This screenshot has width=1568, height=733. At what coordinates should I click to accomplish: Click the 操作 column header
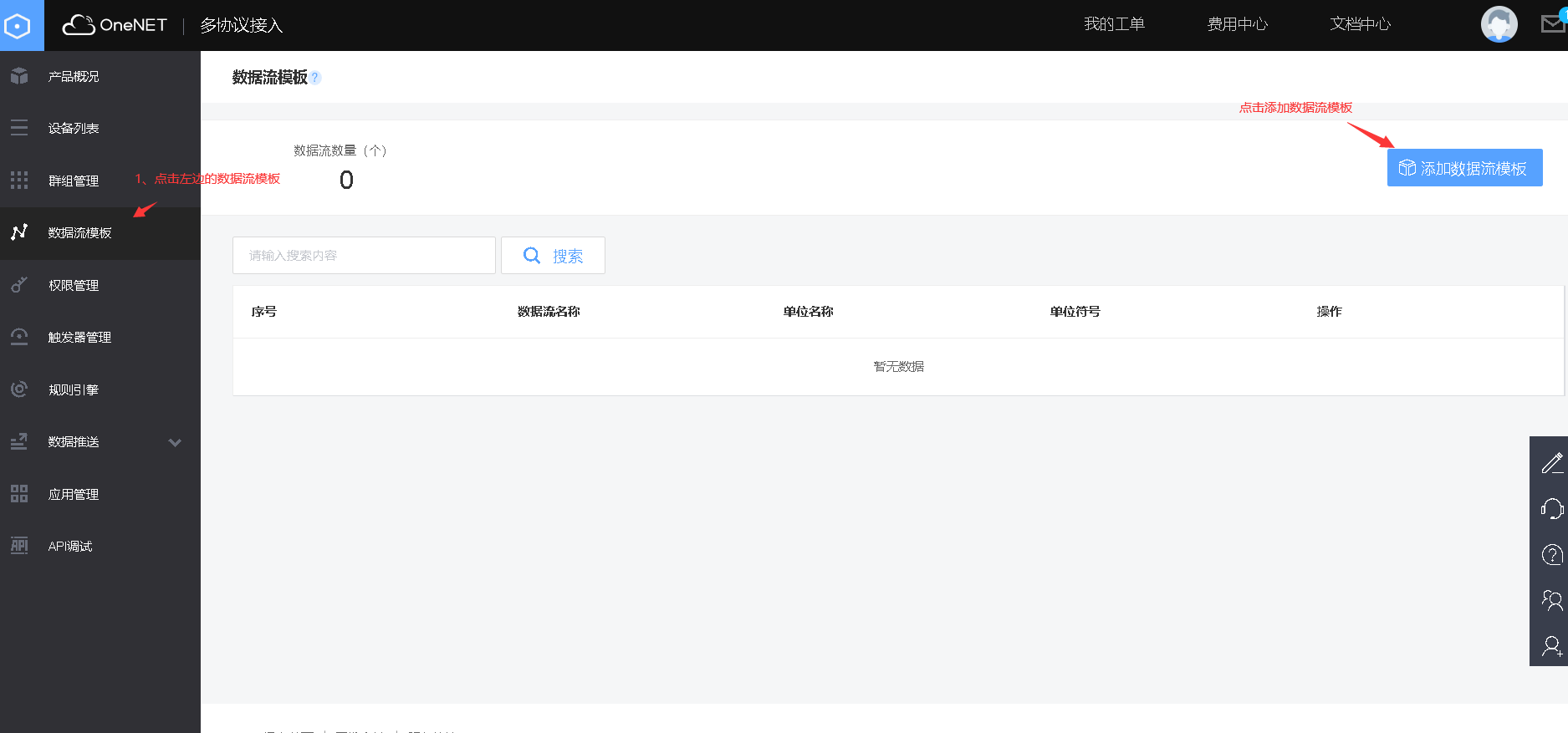click(1329, 311)
